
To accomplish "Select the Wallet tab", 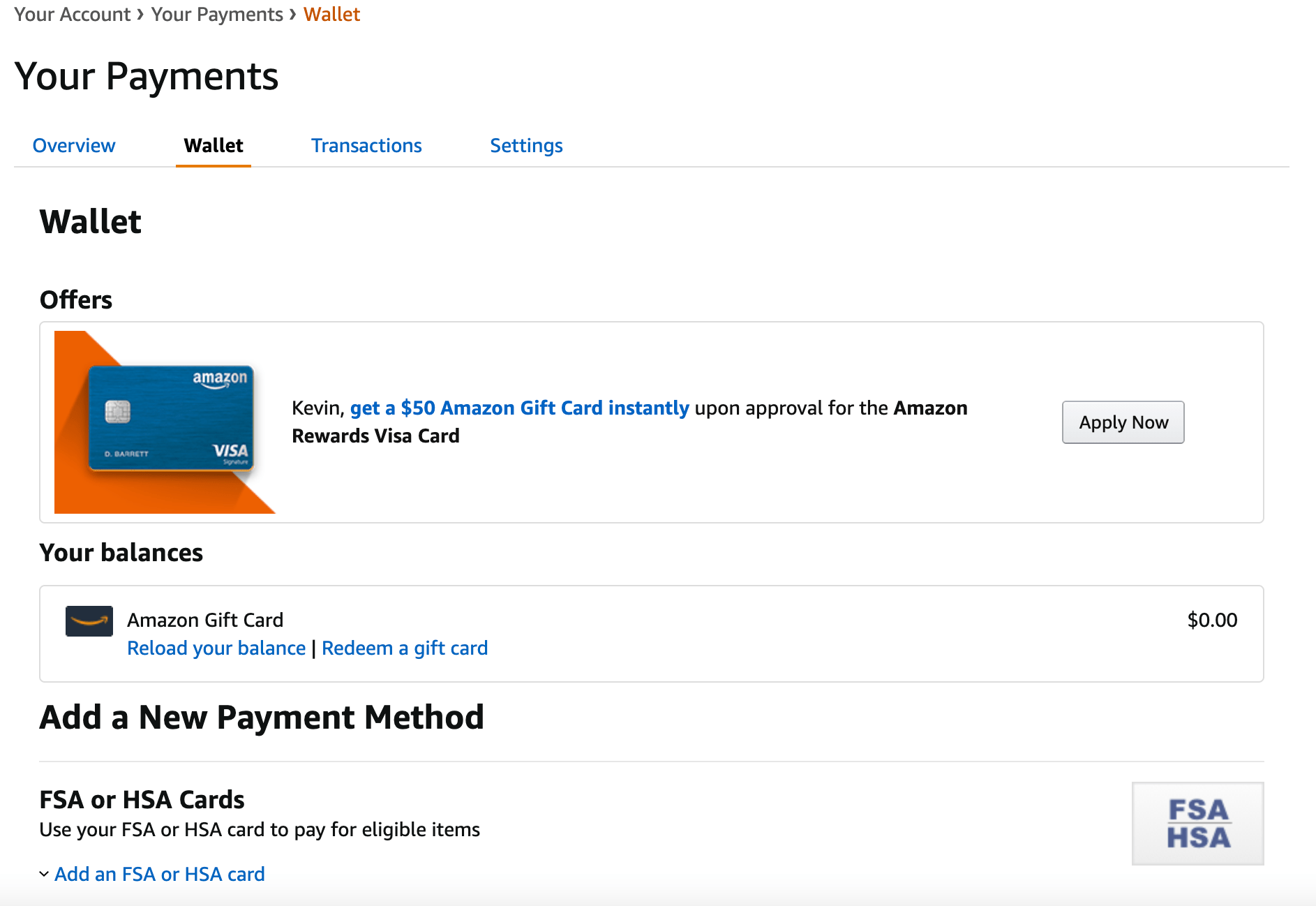I will [214, 145].
